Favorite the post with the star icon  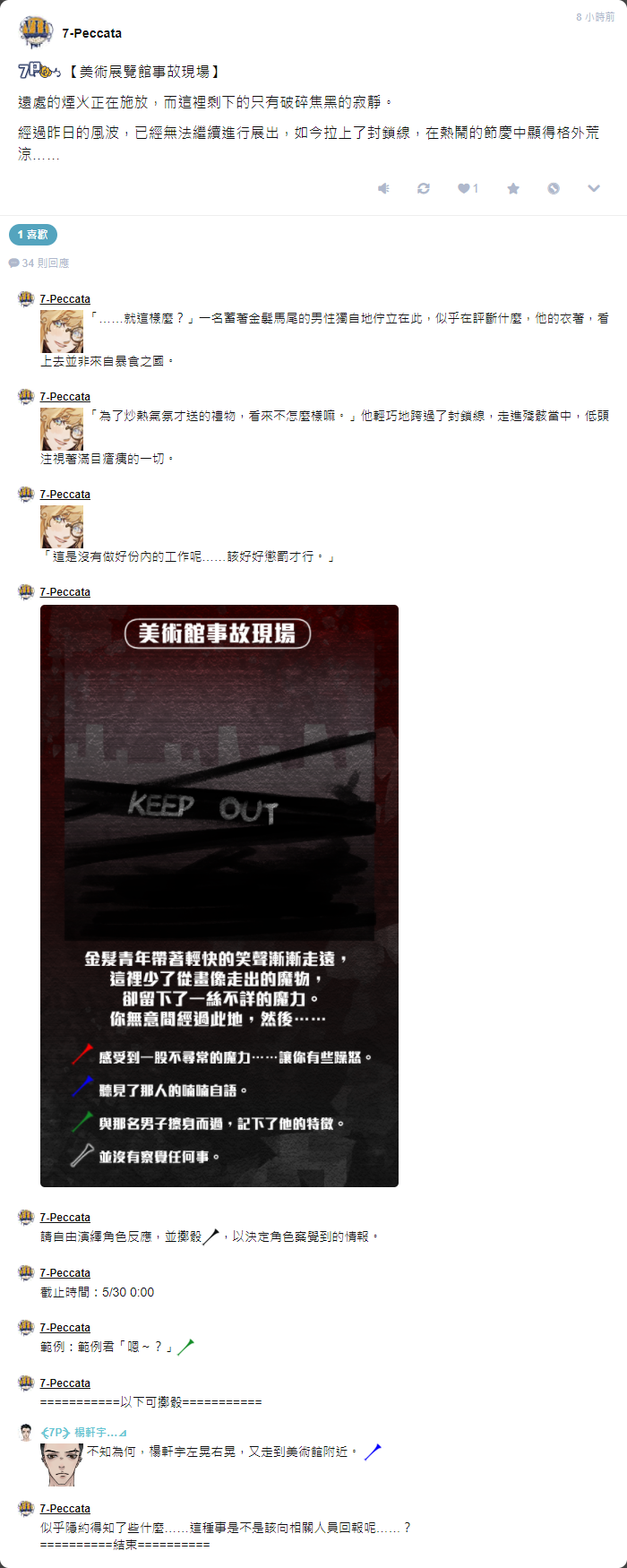pyautogui.click(x=513, y=188)
